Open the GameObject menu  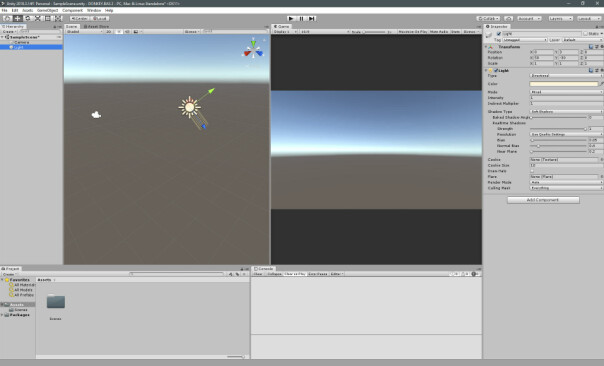pos(47,10)
